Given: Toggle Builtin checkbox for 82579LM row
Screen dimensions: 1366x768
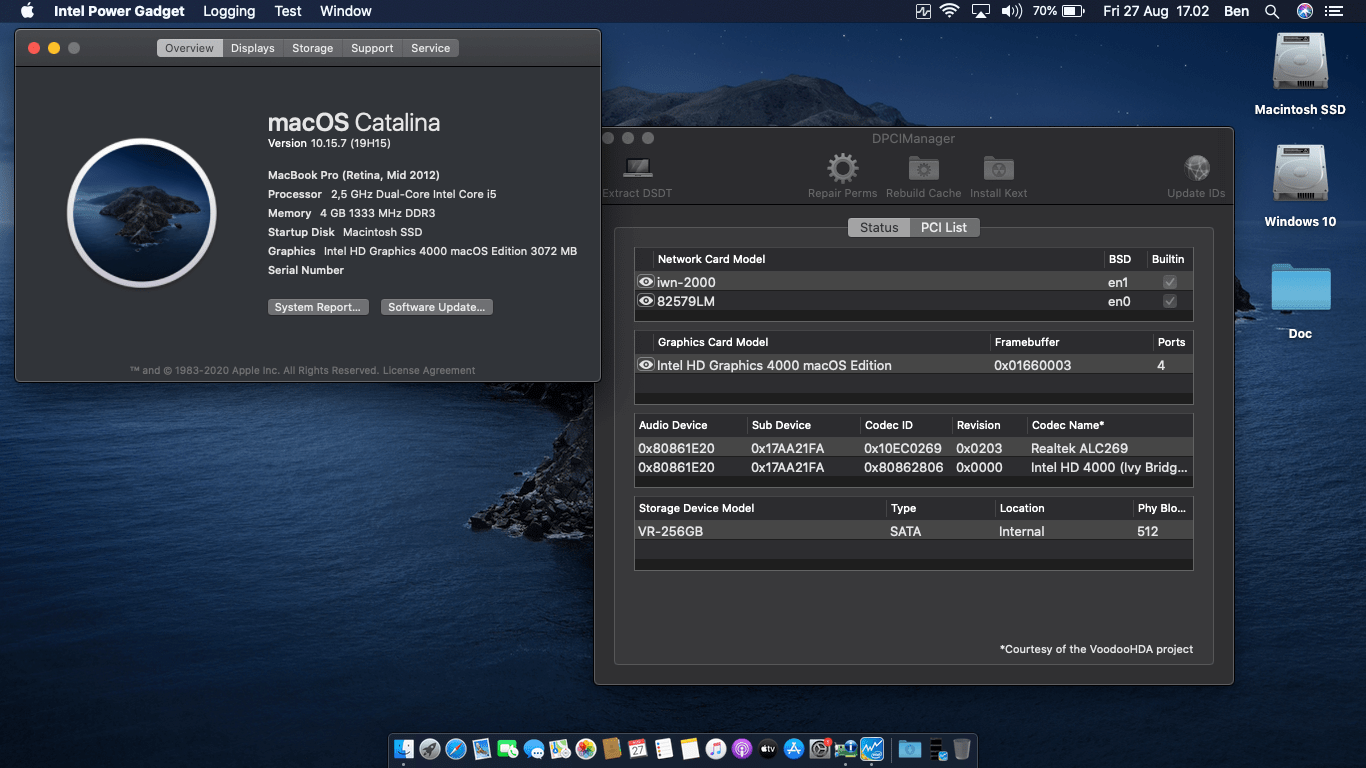Looking at the screenshot, I should click(x=1169, y=301).
